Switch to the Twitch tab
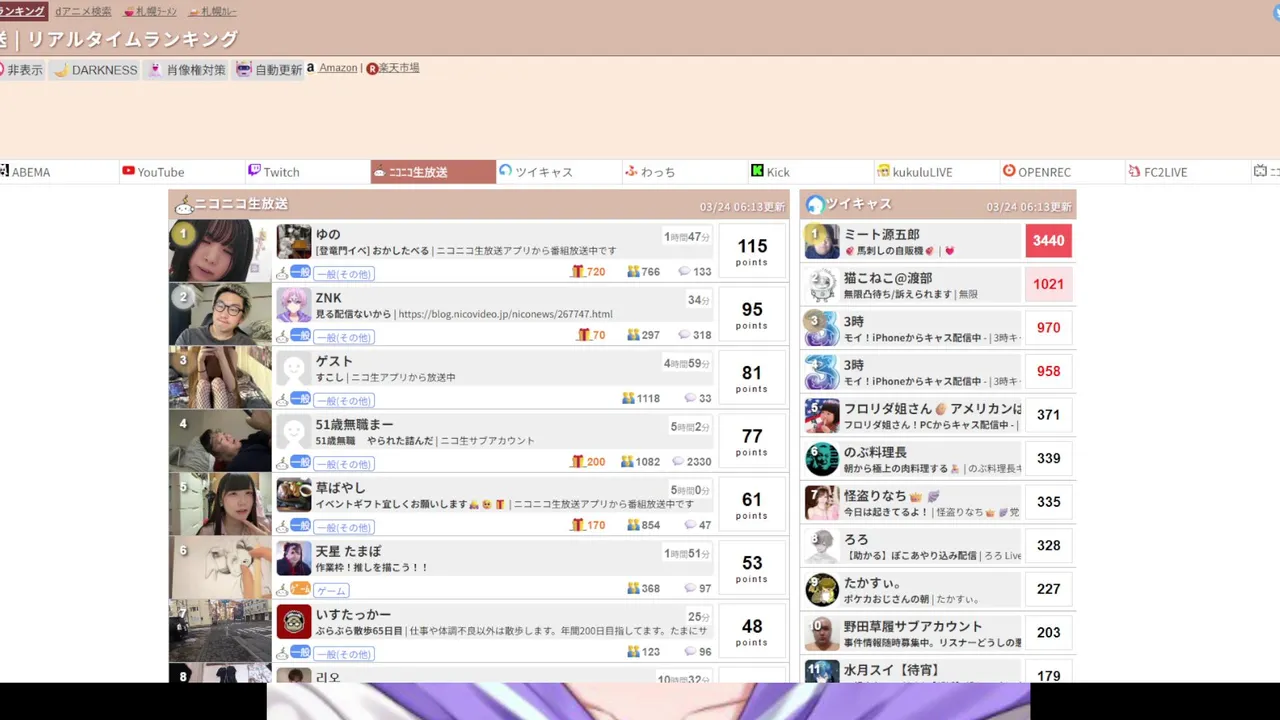 (307, 172)
